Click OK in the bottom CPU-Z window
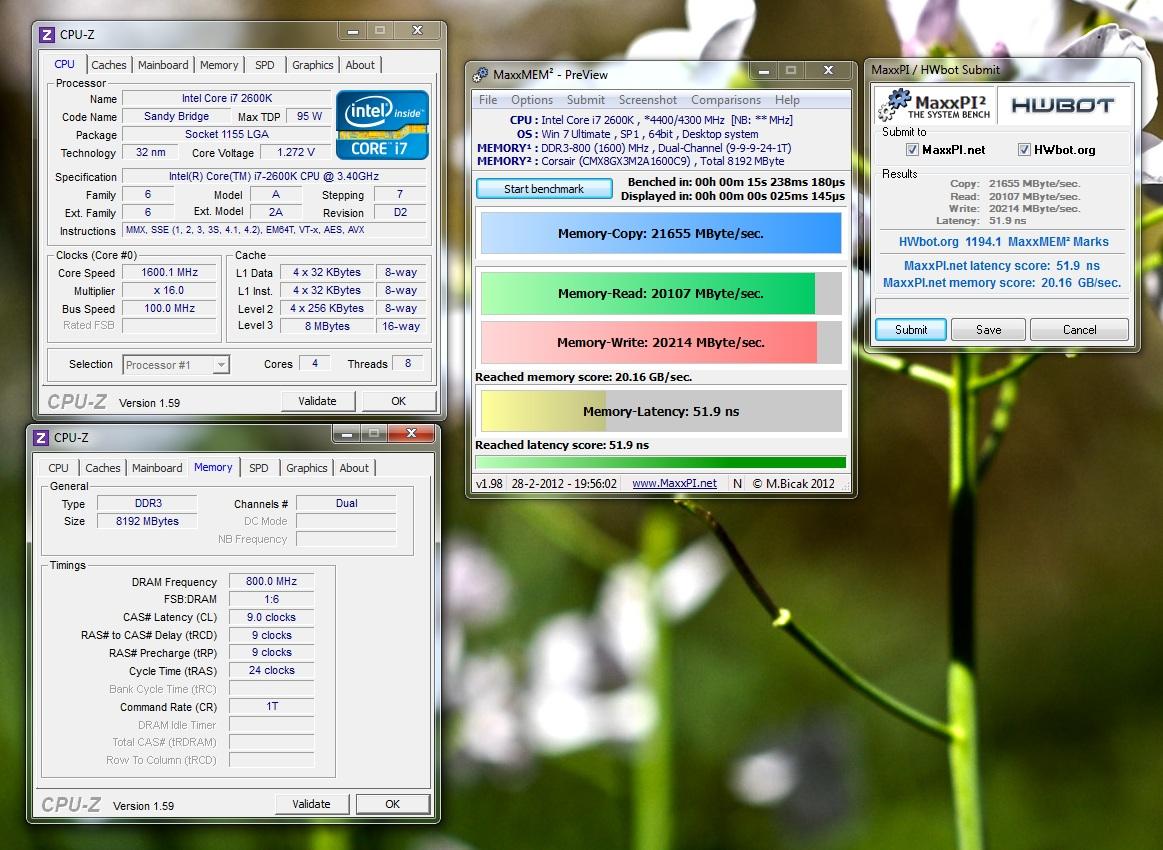 [392, 804]
